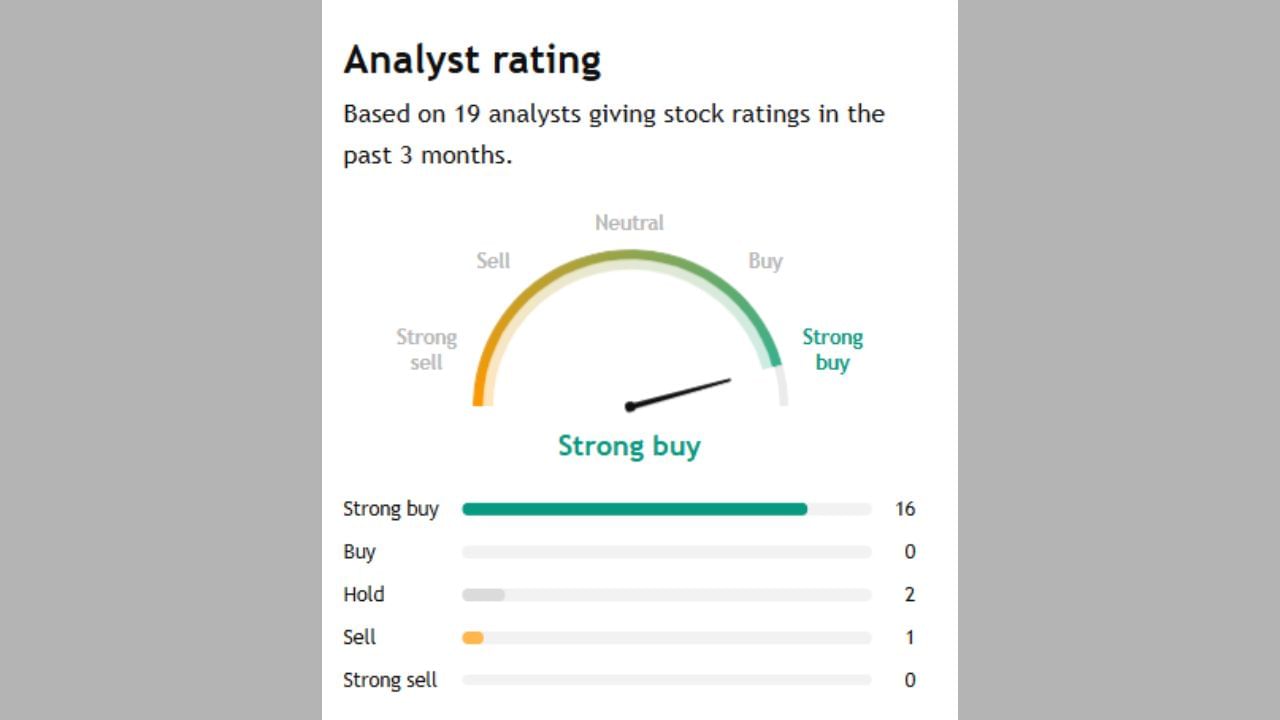Click the count 16 beside Strong buy bar
The height and width of the screenshot is (720, 1280).
coord(905,509)
